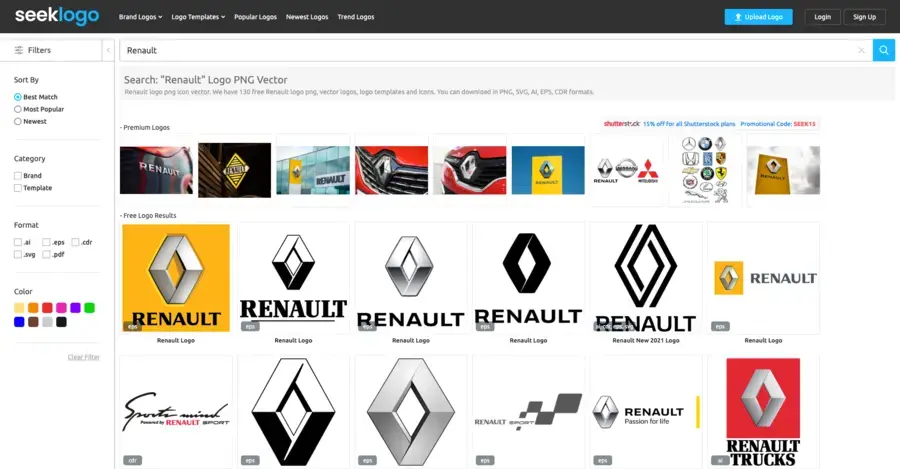Pick the brown color filter swatch
This screenshot has height=469, width=900.
point(33,322)
